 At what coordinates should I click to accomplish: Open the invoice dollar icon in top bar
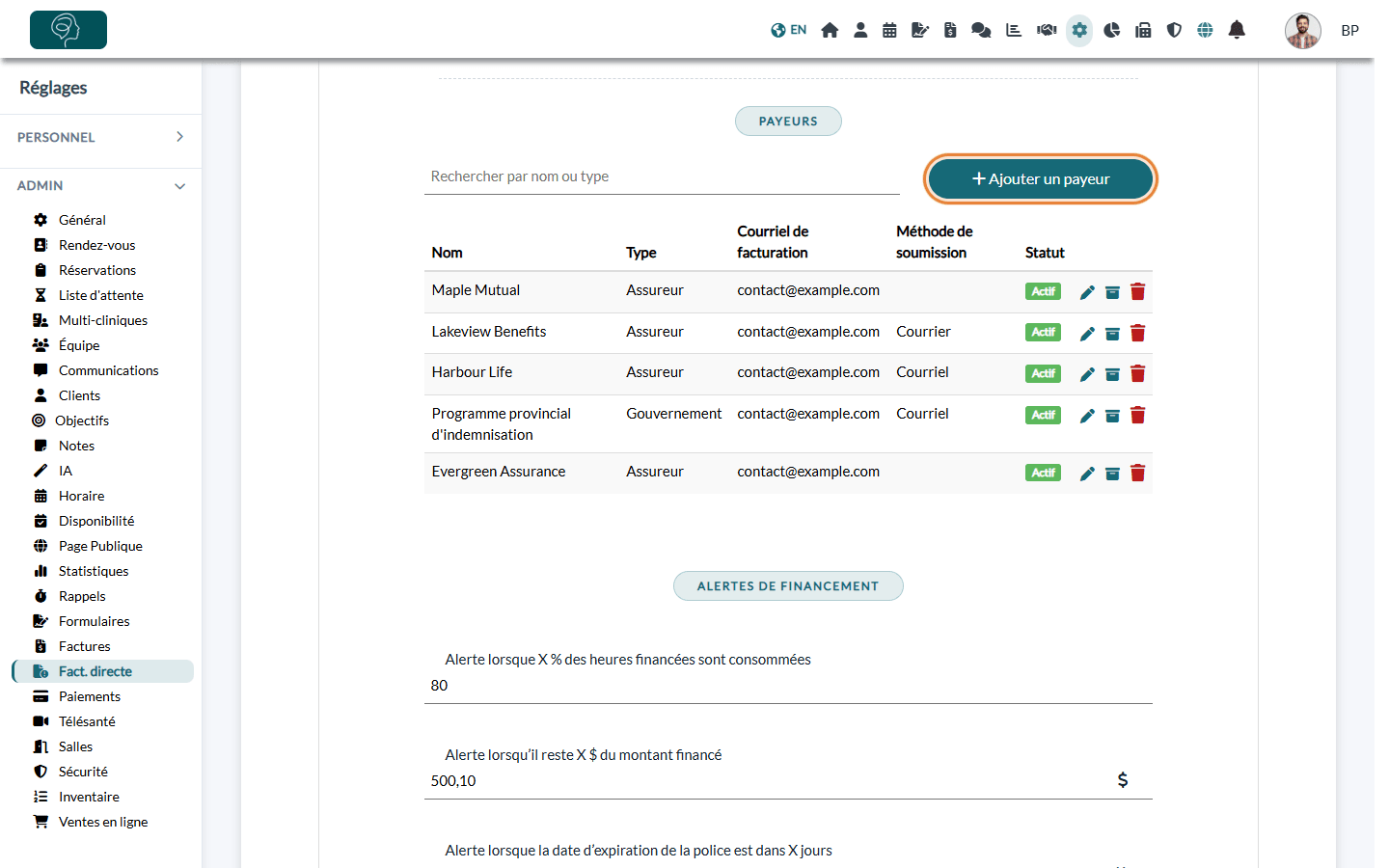(x=950, y=30)
